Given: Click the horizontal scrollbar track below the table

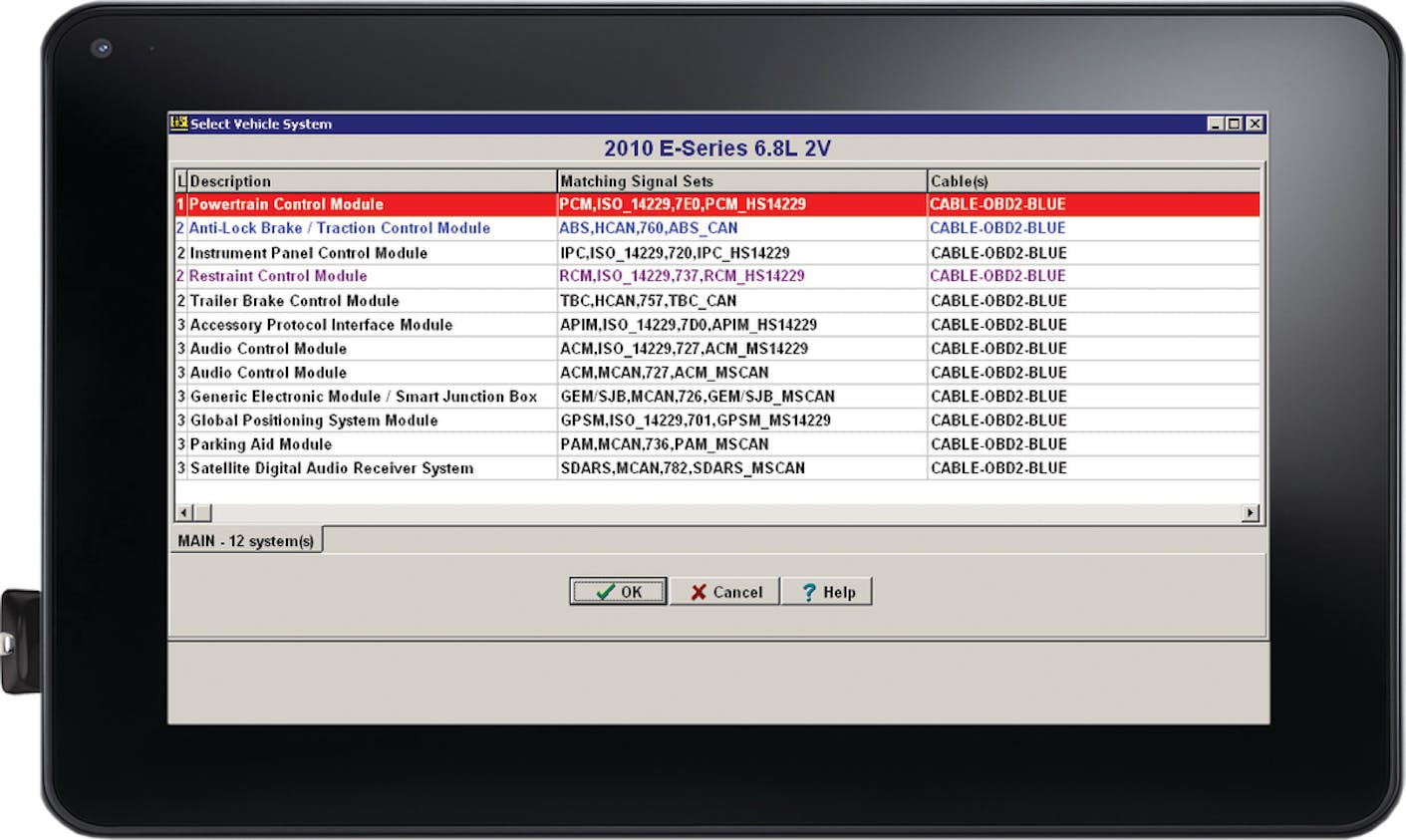Looking at the screenshot, I should tap(698, 511).
